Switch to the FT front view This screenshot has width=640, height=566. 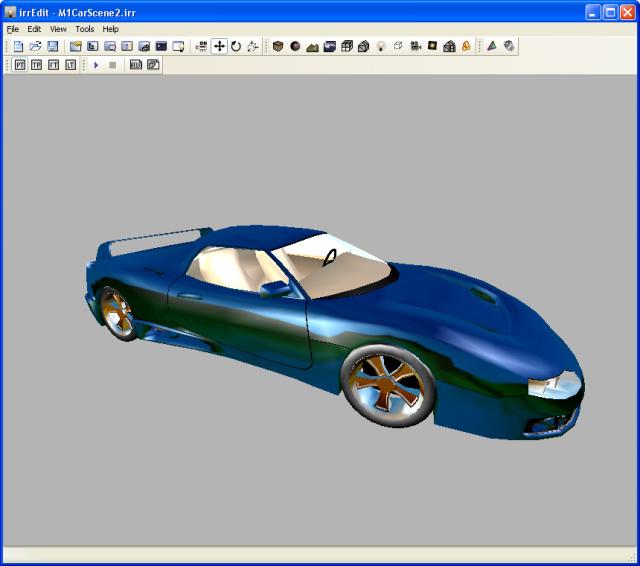(x=53, y=65)
